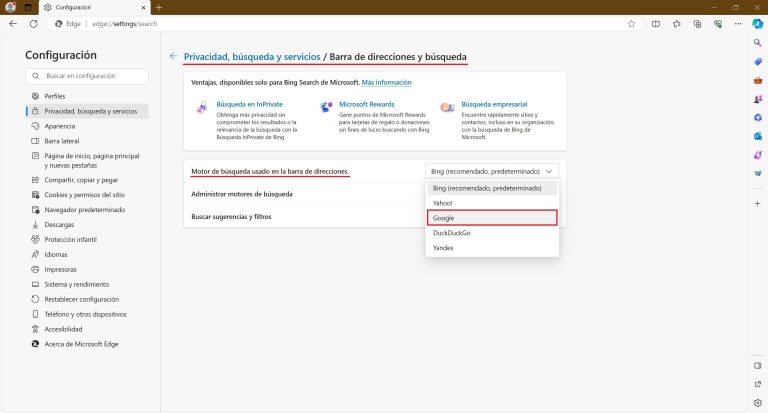Open the Collections icon in toolbar
This screenshot has height=413, width=768.
[697, 24]
